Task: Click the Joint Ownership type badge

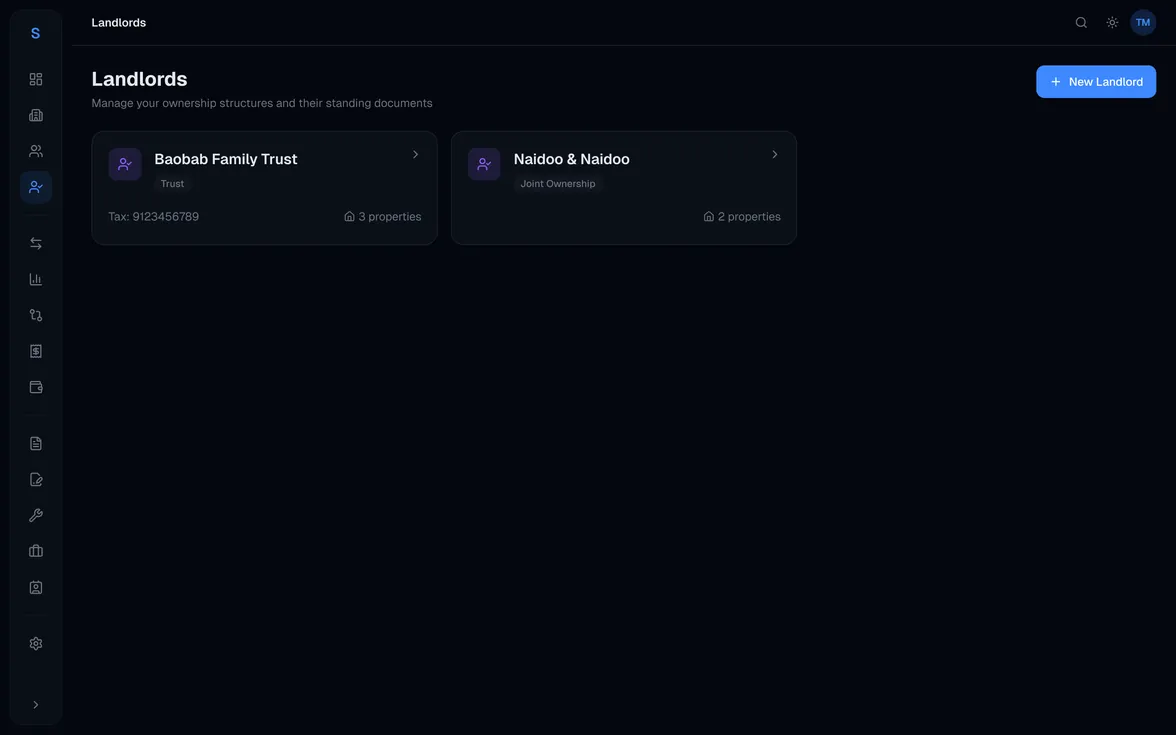Action: click(558, 184)
